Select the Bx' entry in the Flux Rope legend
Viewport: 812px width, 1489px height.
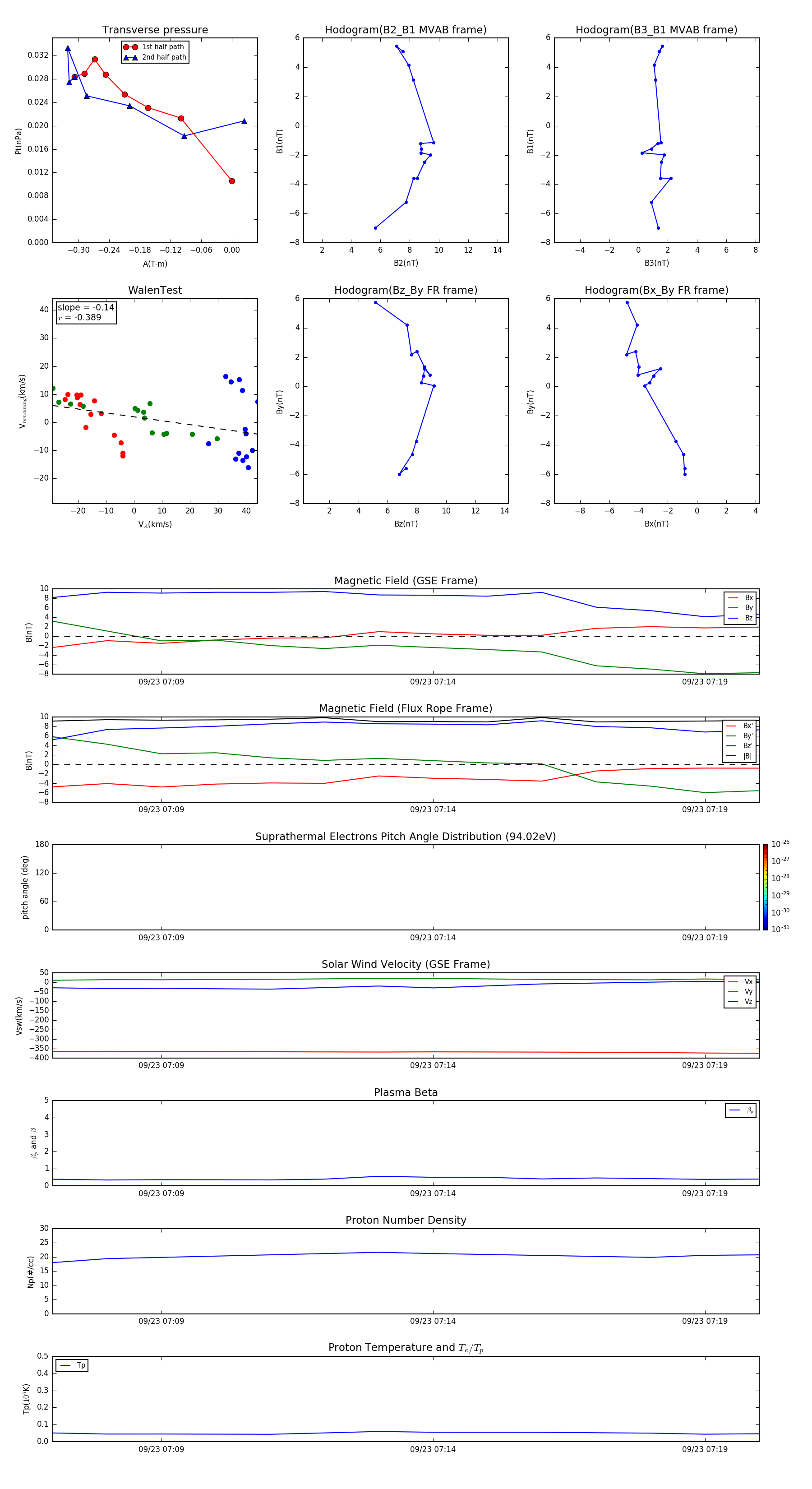coord(740,726)
